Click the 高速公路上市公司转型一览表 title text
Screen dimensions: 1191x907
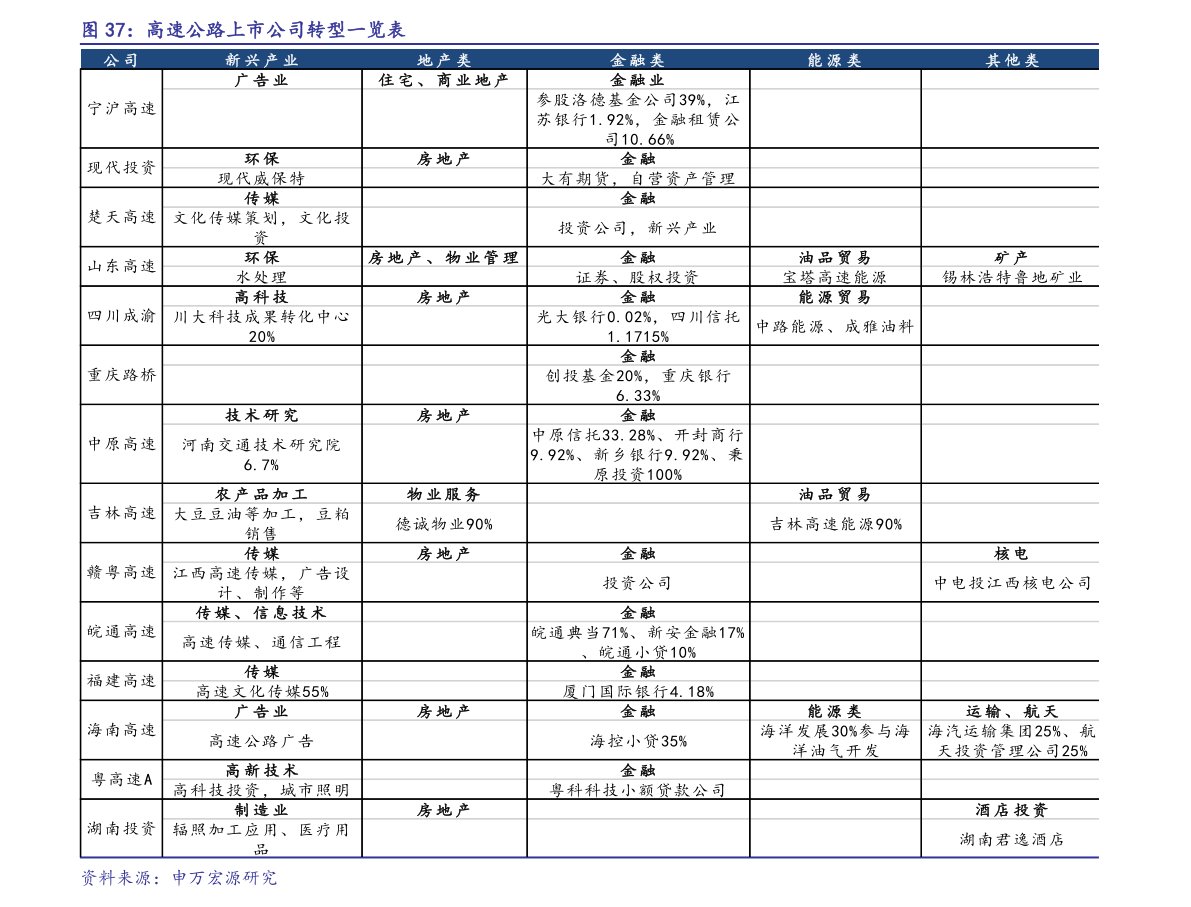point(276,30)
